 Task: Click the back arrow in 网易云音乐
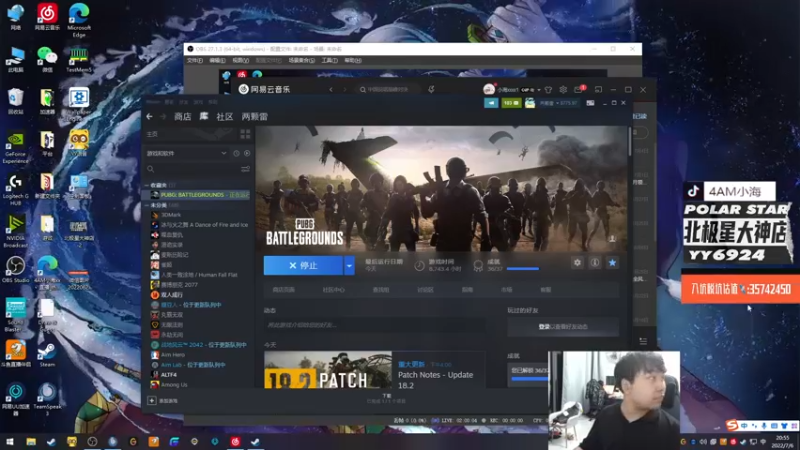pos(331,89)
